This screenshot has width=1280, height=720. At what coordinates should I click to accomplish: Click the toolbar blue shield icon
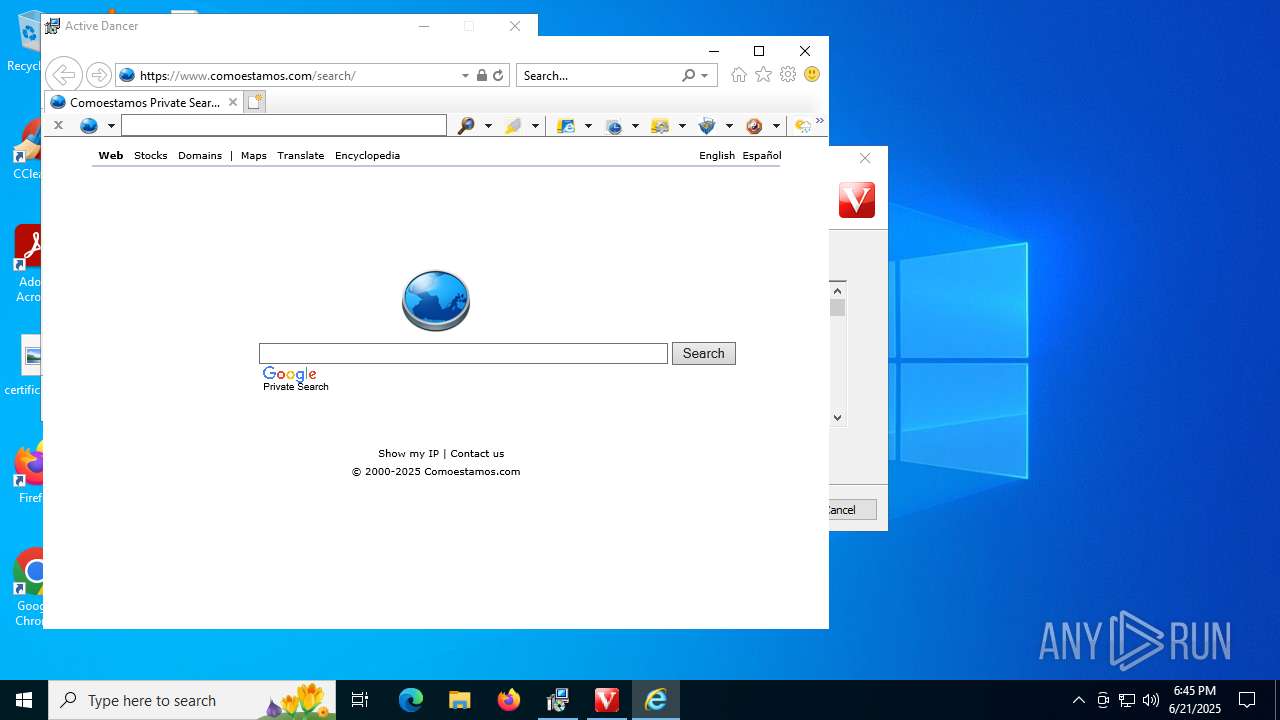(x=707, y=126)
